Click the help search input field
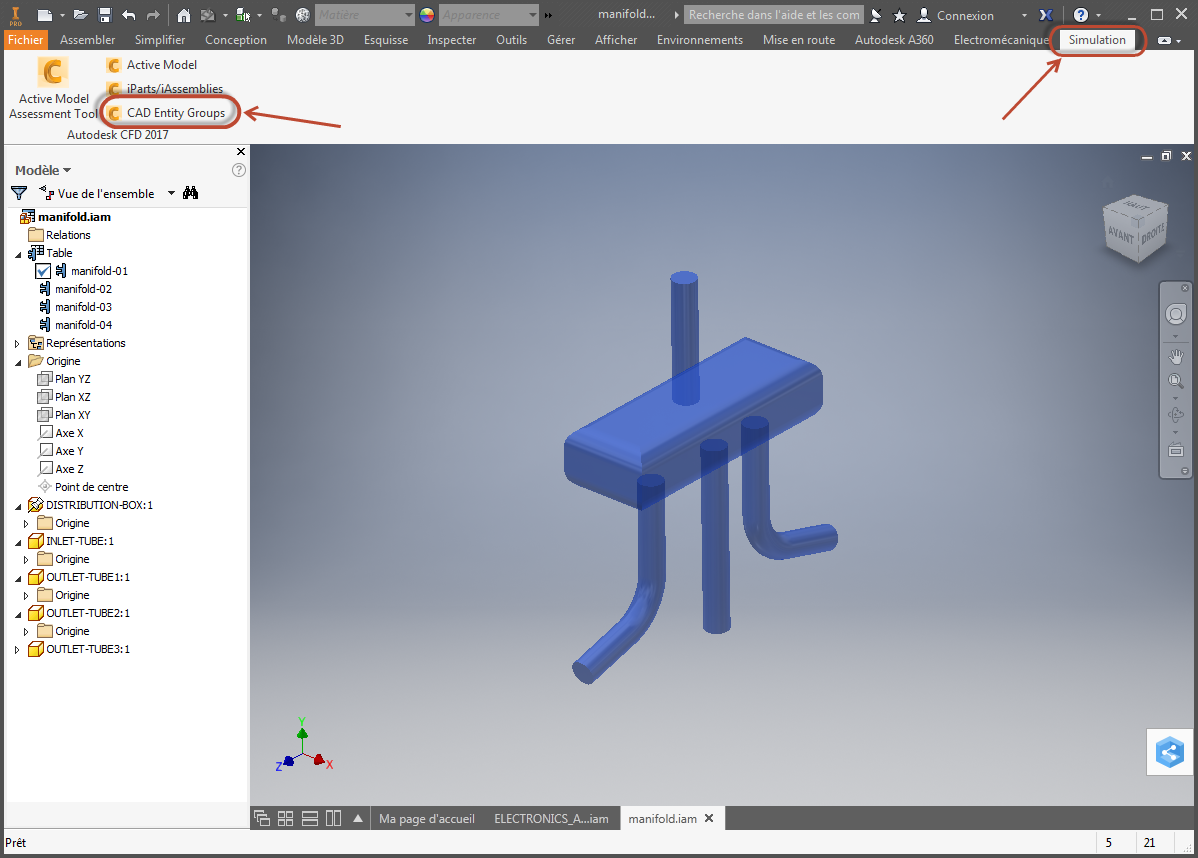1198x858 pixels. pyautogui.click(x=773, y=15)
